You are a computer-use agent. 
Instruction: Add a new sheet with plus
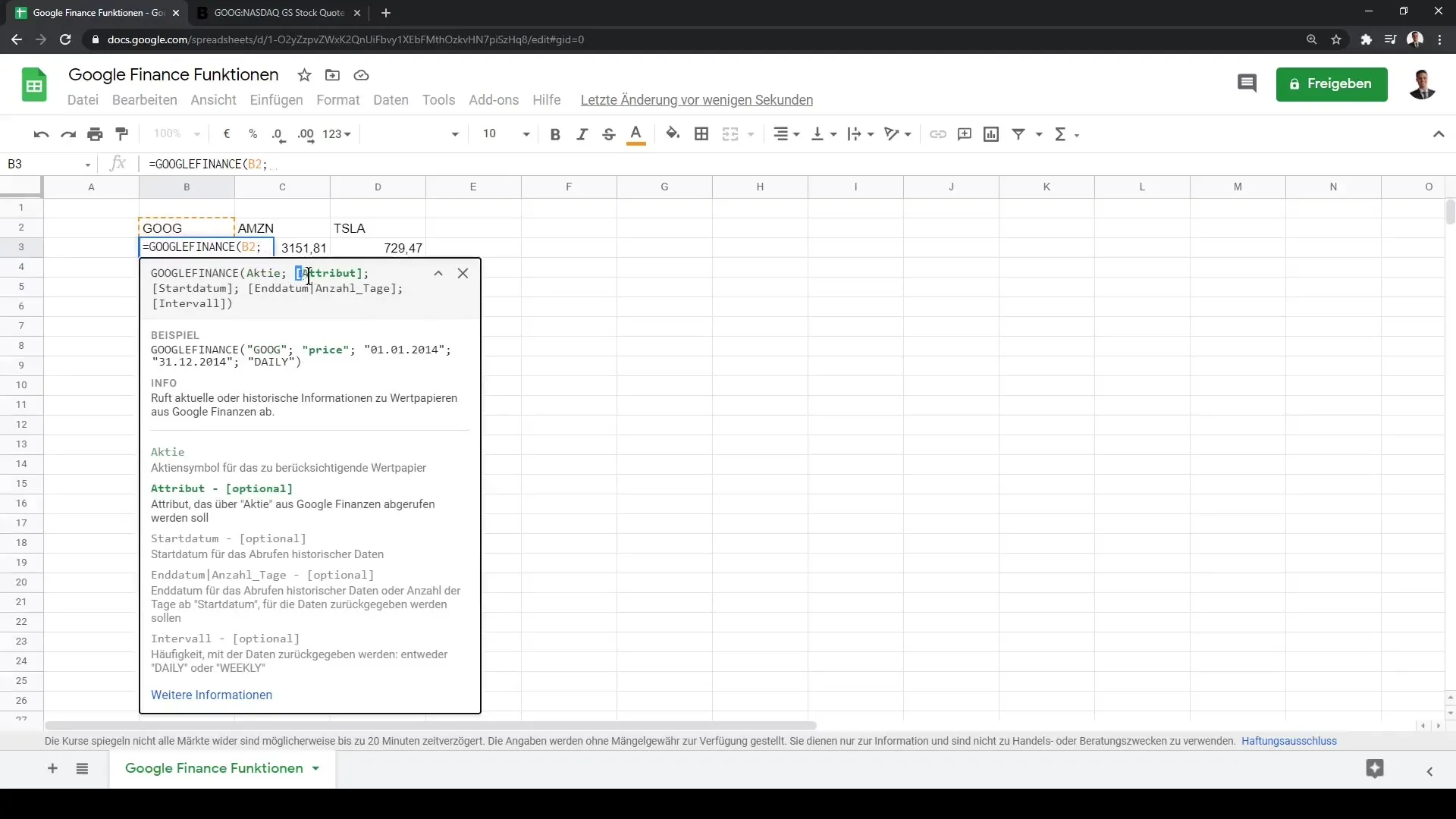[52, 769]
